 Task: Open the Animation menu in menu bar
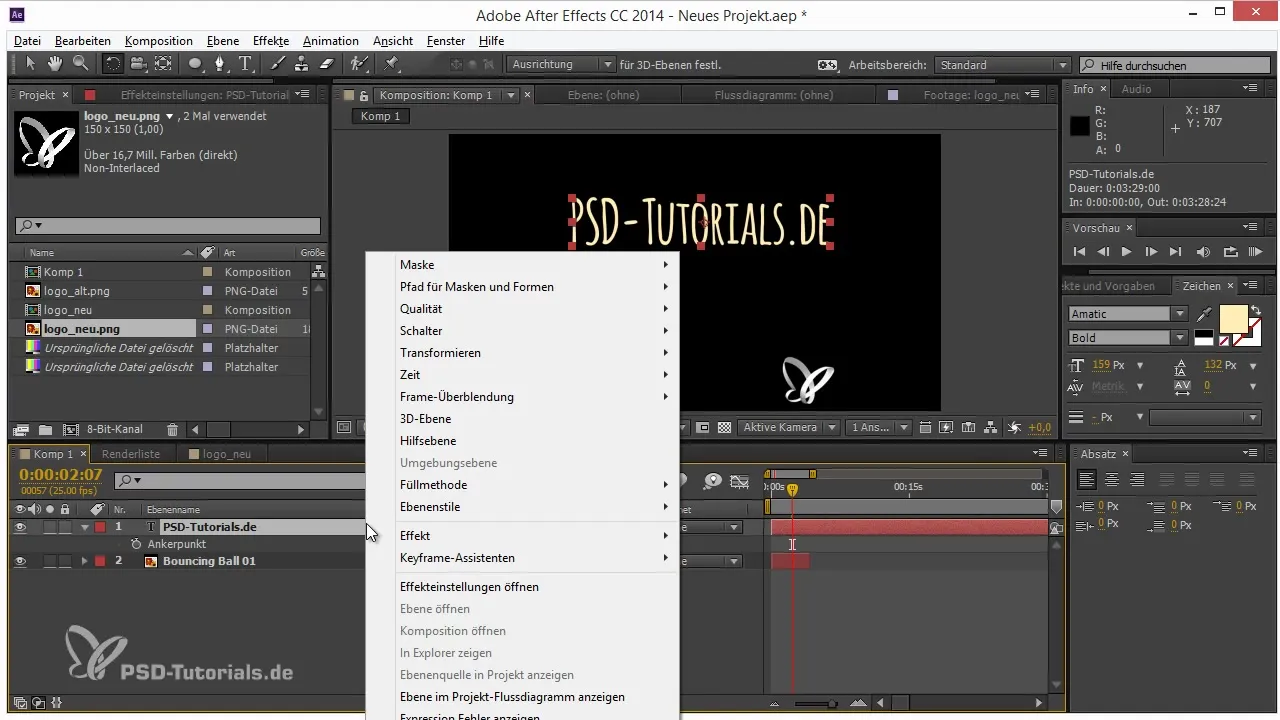coord(330,41)
